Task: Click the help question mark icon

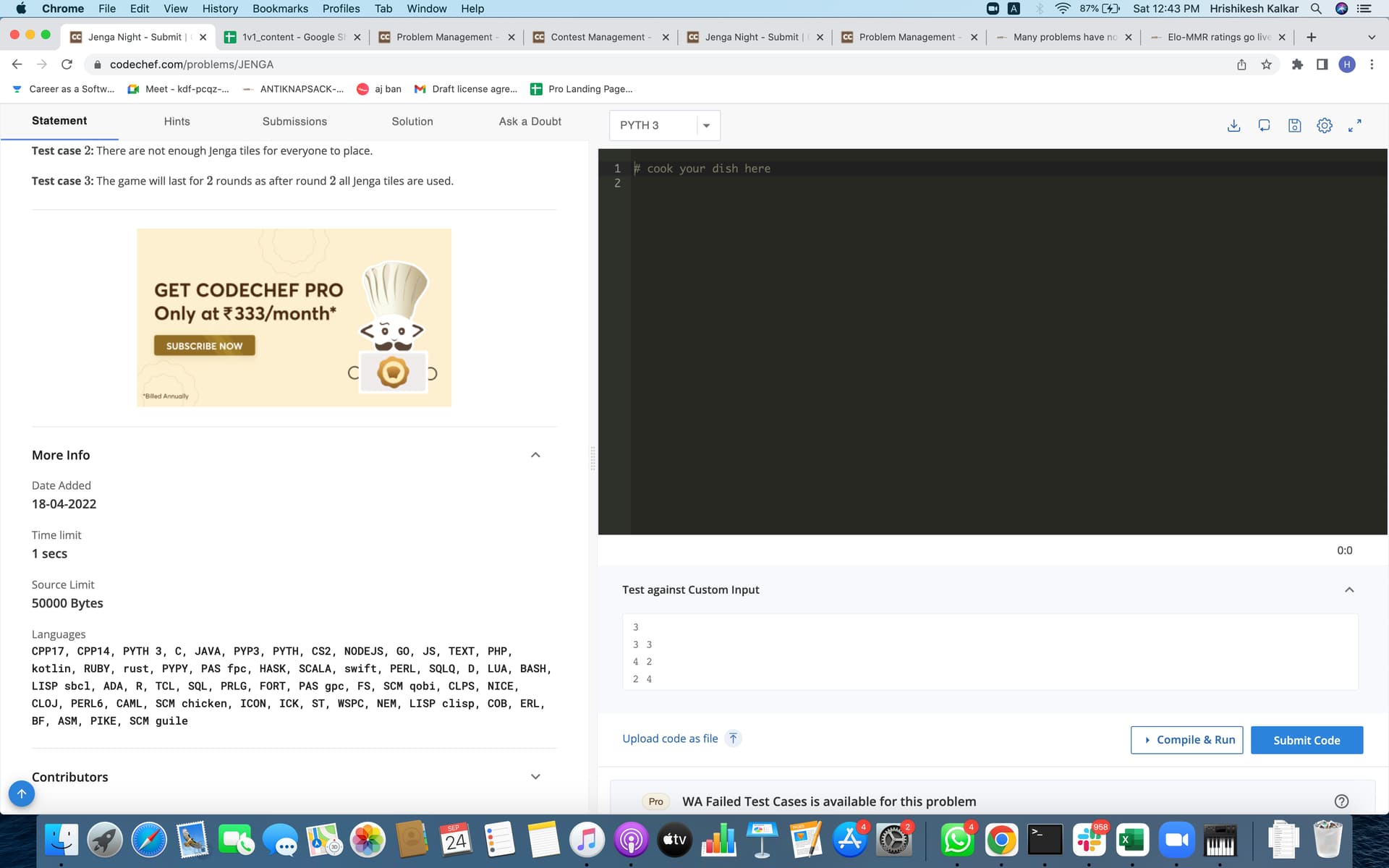Action: 1341,801
